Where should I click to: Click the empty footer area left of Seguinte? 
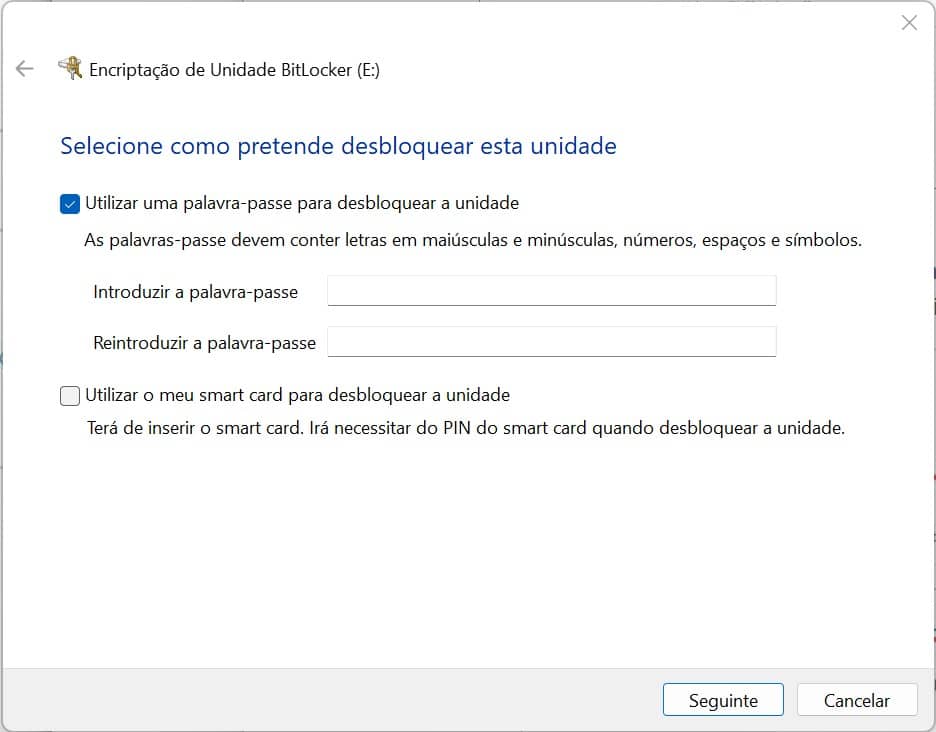pos(330,700)
